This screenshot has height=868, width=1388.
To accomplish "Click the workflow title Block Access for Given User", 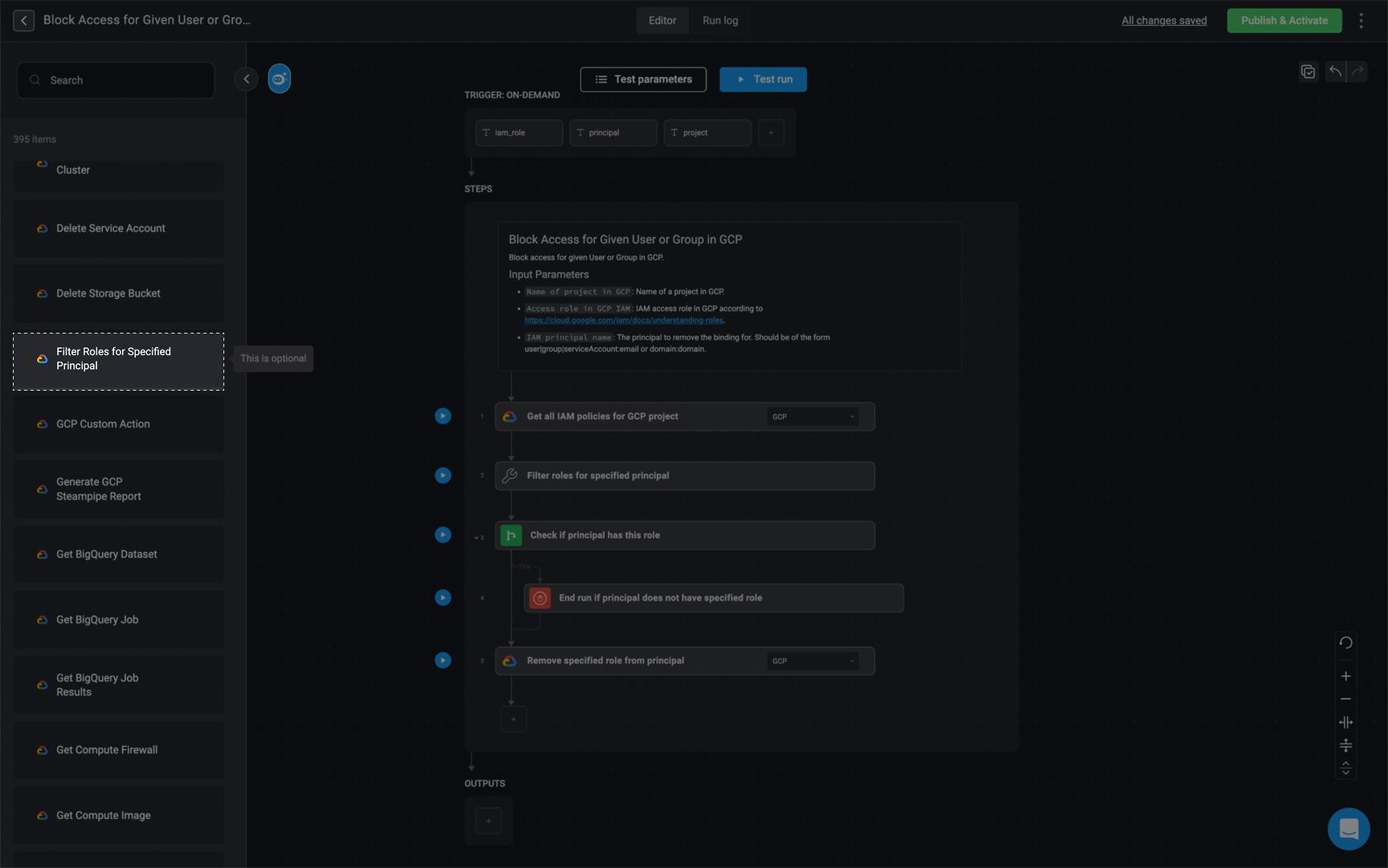I will point(147,20).
